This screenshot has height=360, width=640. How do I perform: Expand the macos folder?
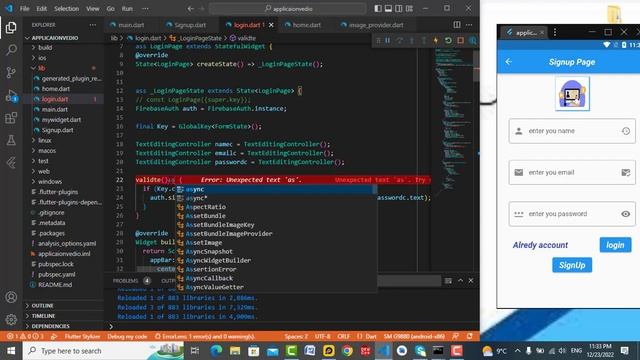point(47,151)
